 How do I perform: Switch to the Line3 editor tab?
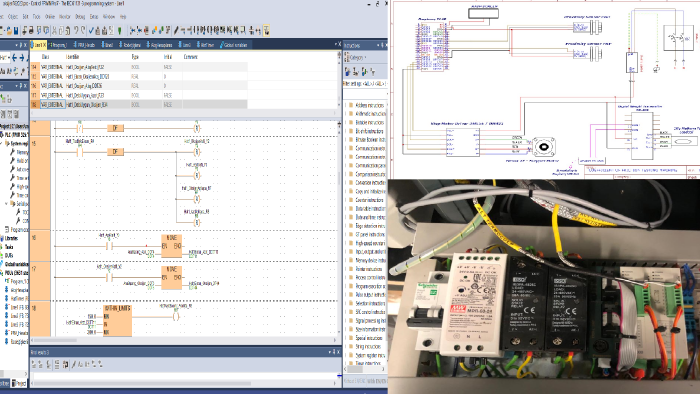click(x=185, y=45)
